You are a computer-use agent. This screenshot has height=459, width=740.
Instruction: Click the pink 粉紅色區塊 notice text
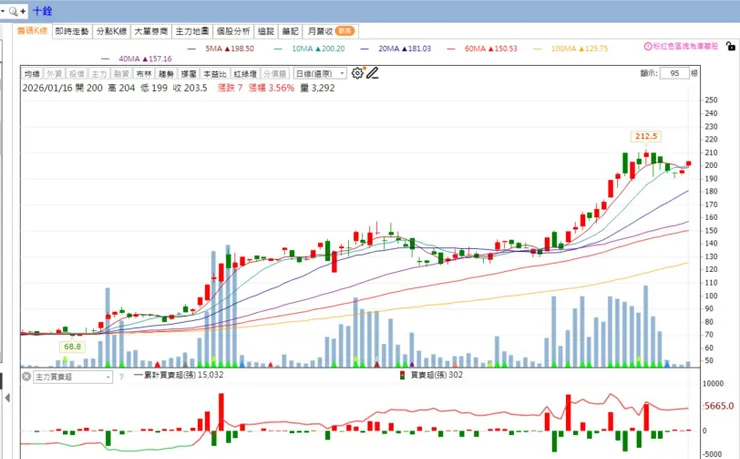point(686,46)
